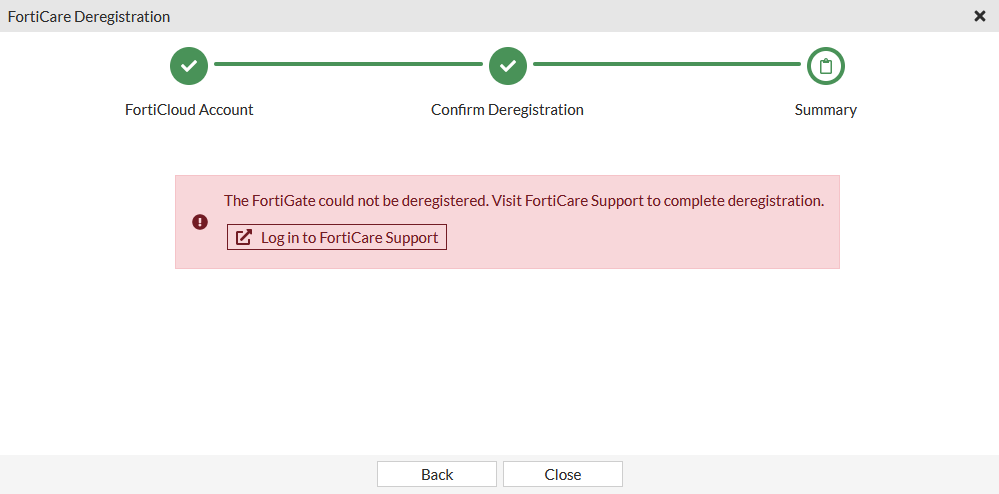Click progress line between Confirm Deregistration and Summary

666,65
